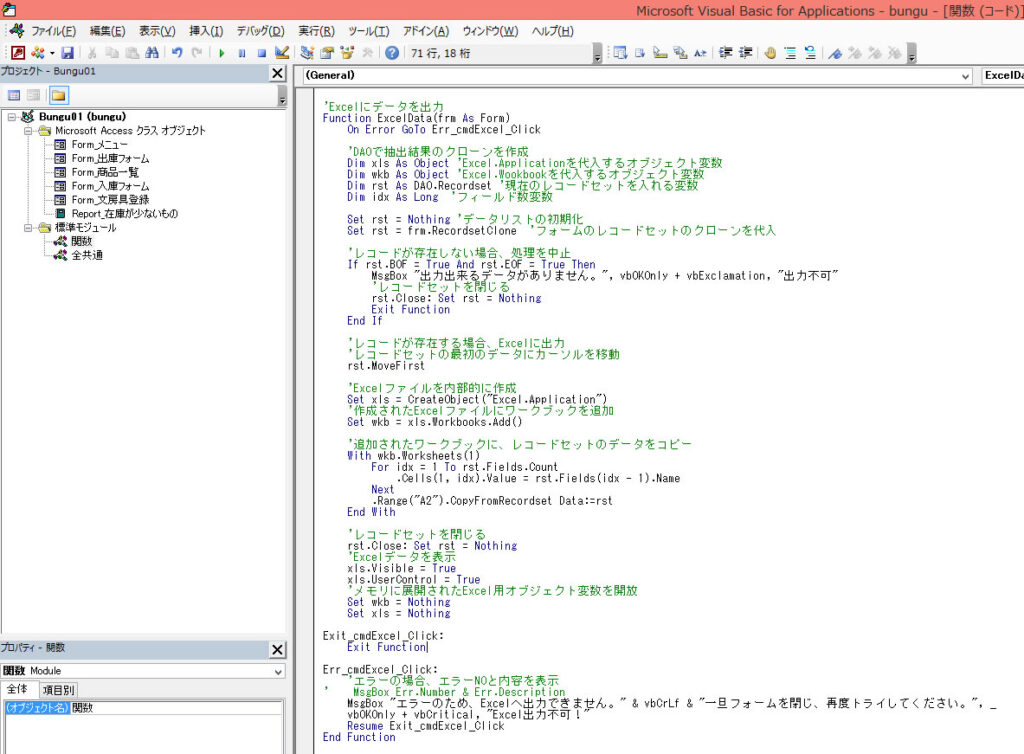Toggle Folders view in Project panel
This screenshot has width=1024, height=754.
coord(59,95)
